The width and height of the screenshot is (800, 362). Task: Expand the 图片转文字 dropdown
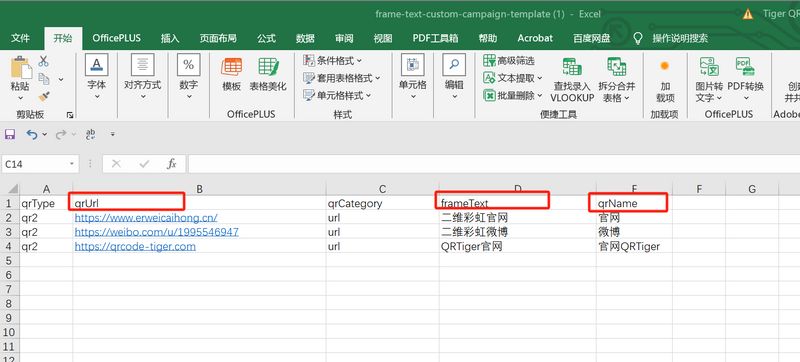pos(719,98)
